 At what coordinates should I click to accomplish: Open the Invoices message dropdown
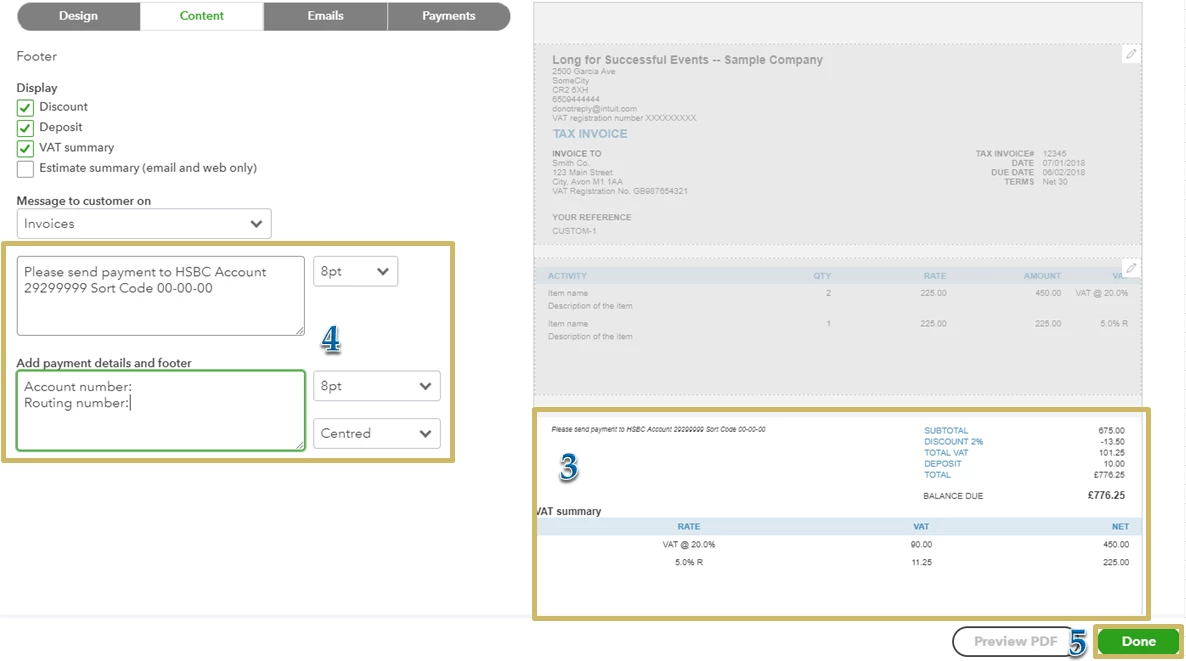144,224
